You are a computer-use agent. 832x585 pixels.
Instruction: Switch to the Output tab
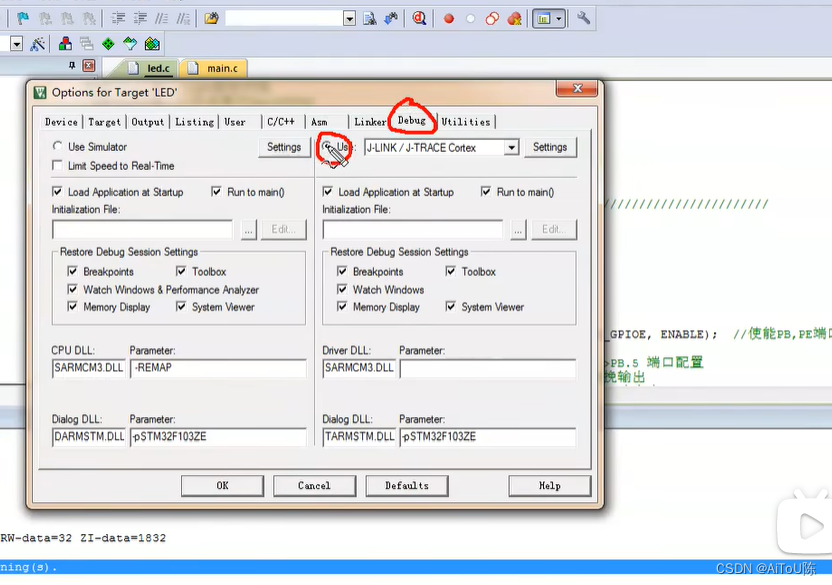coord(148,122)
